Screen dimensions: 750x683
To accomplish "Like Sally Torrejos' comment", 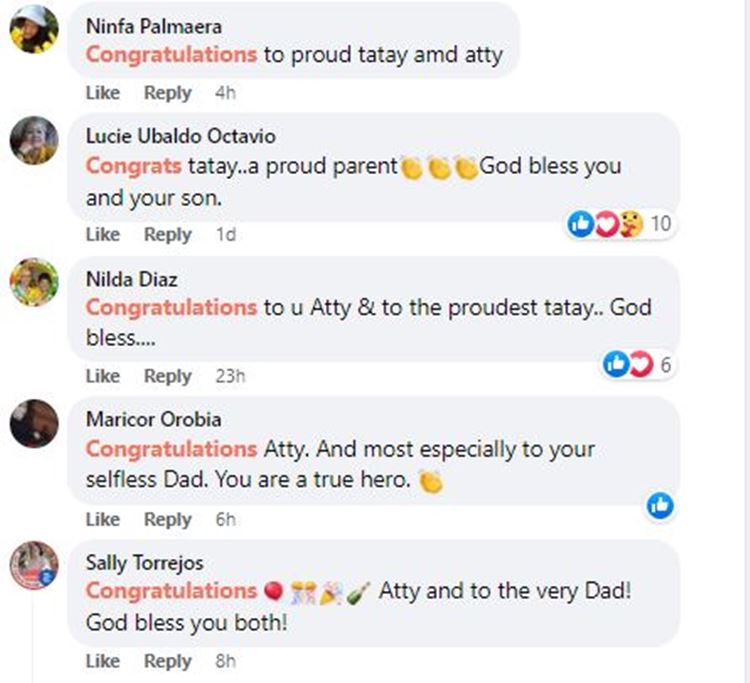I will (102, 662).
